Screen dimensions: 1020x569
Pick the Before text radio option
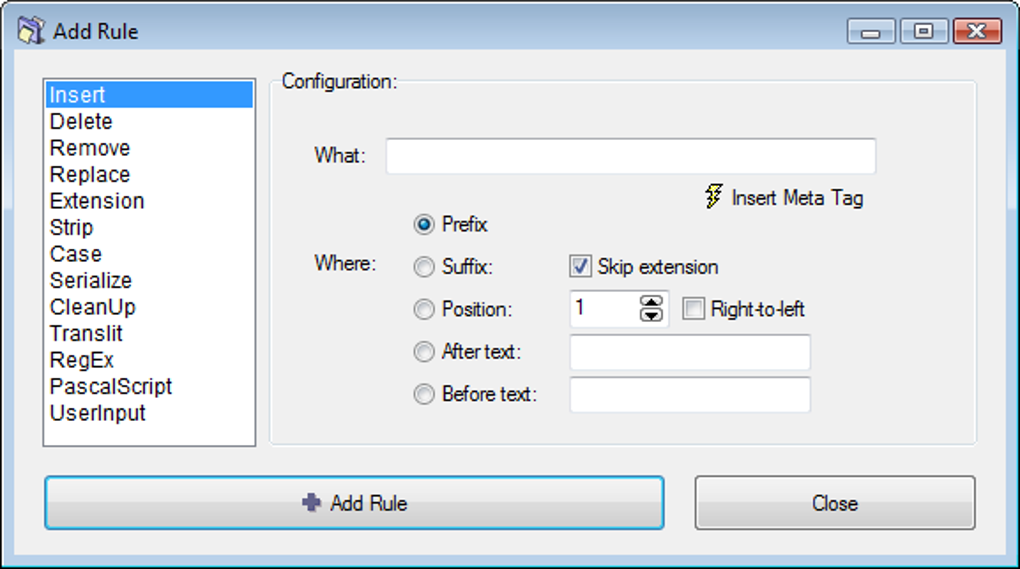424,394
